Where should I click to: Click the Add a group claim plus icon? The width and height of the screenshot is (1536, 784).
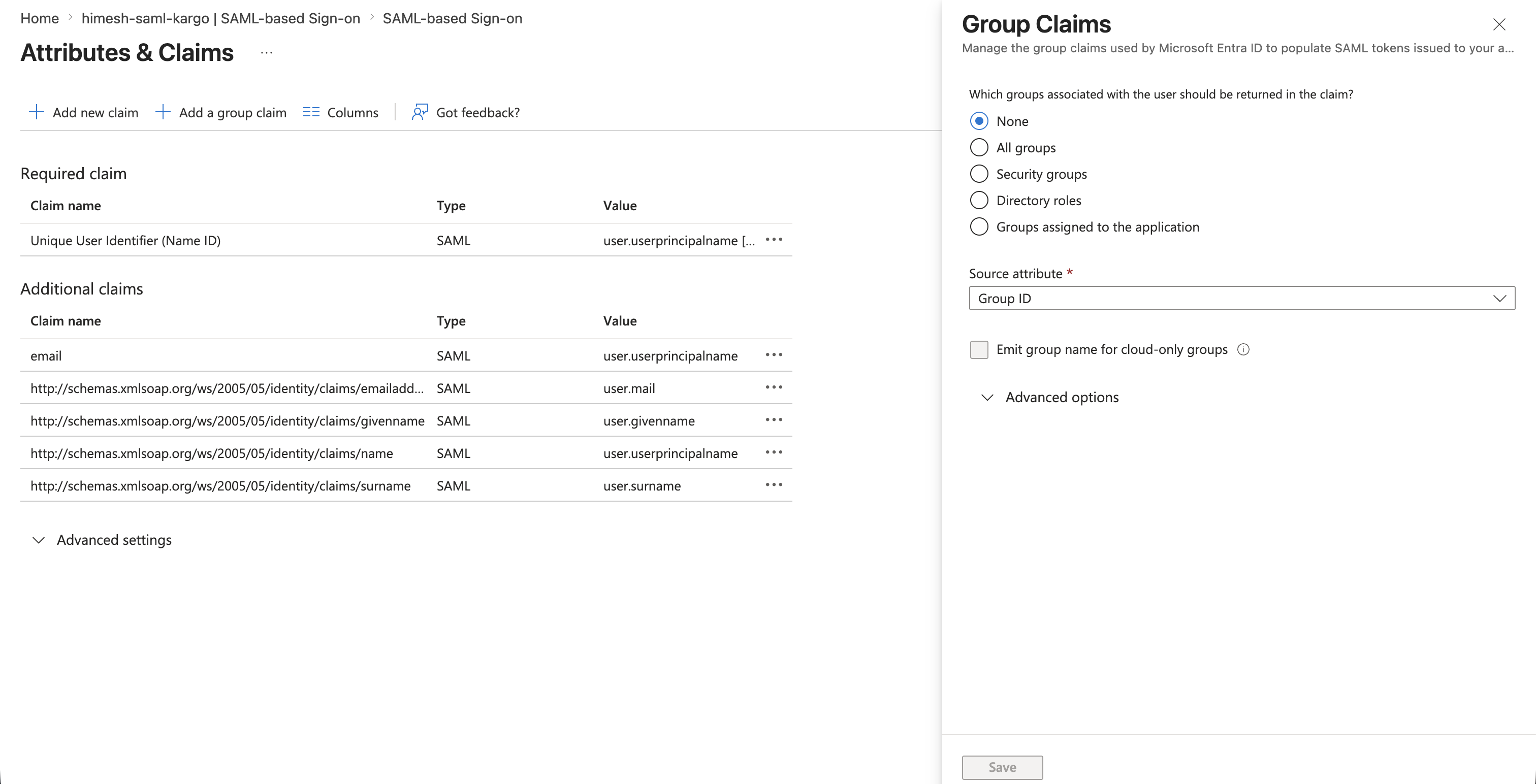click(163, 112)
